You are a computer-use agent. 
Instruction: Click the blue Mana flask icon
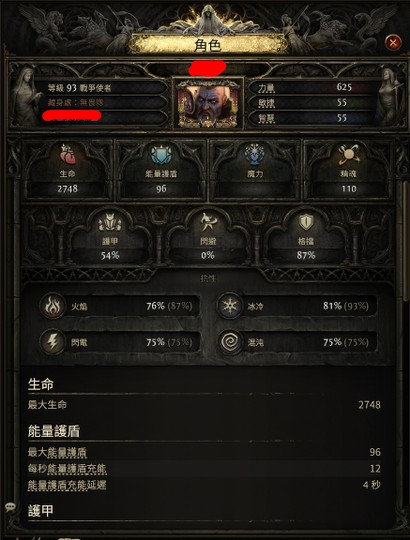coord(254,154)
